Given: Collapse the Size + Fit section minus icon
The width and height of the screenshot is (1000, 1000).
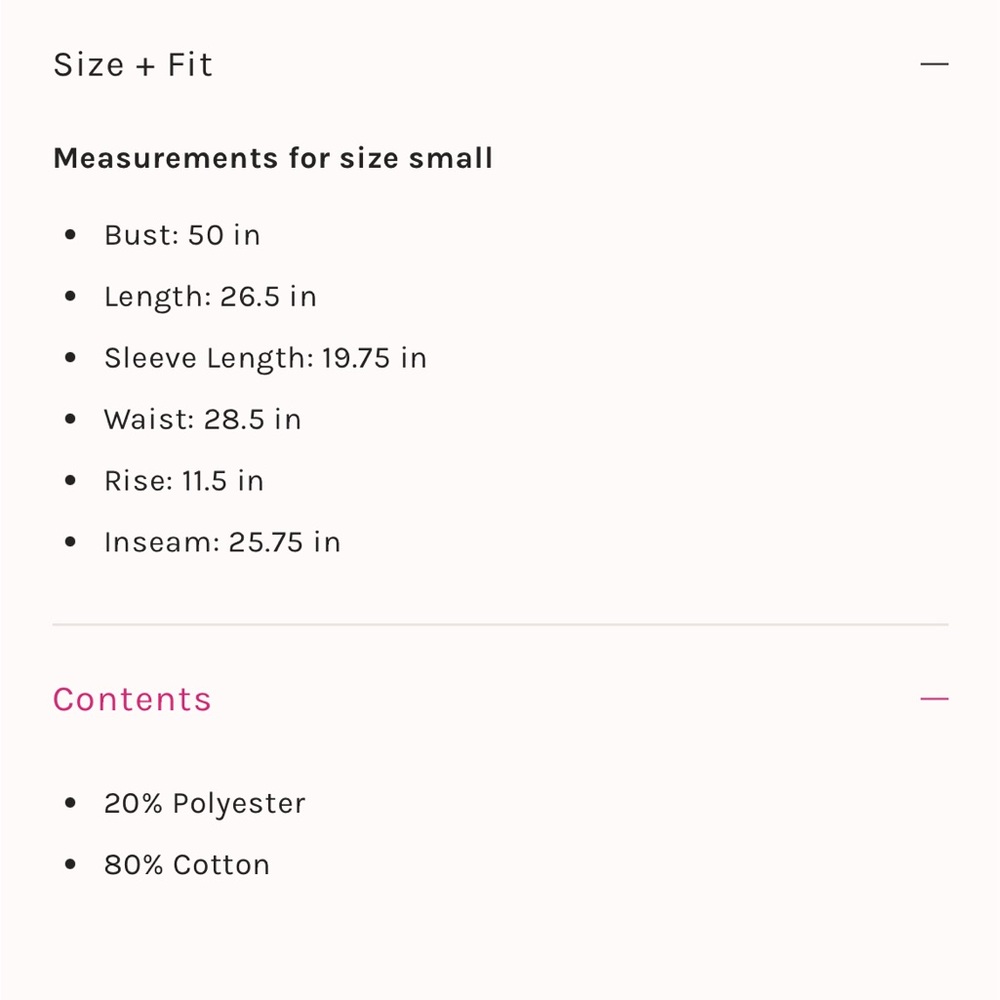Looking at the screenshot, I should click(934, 65).
